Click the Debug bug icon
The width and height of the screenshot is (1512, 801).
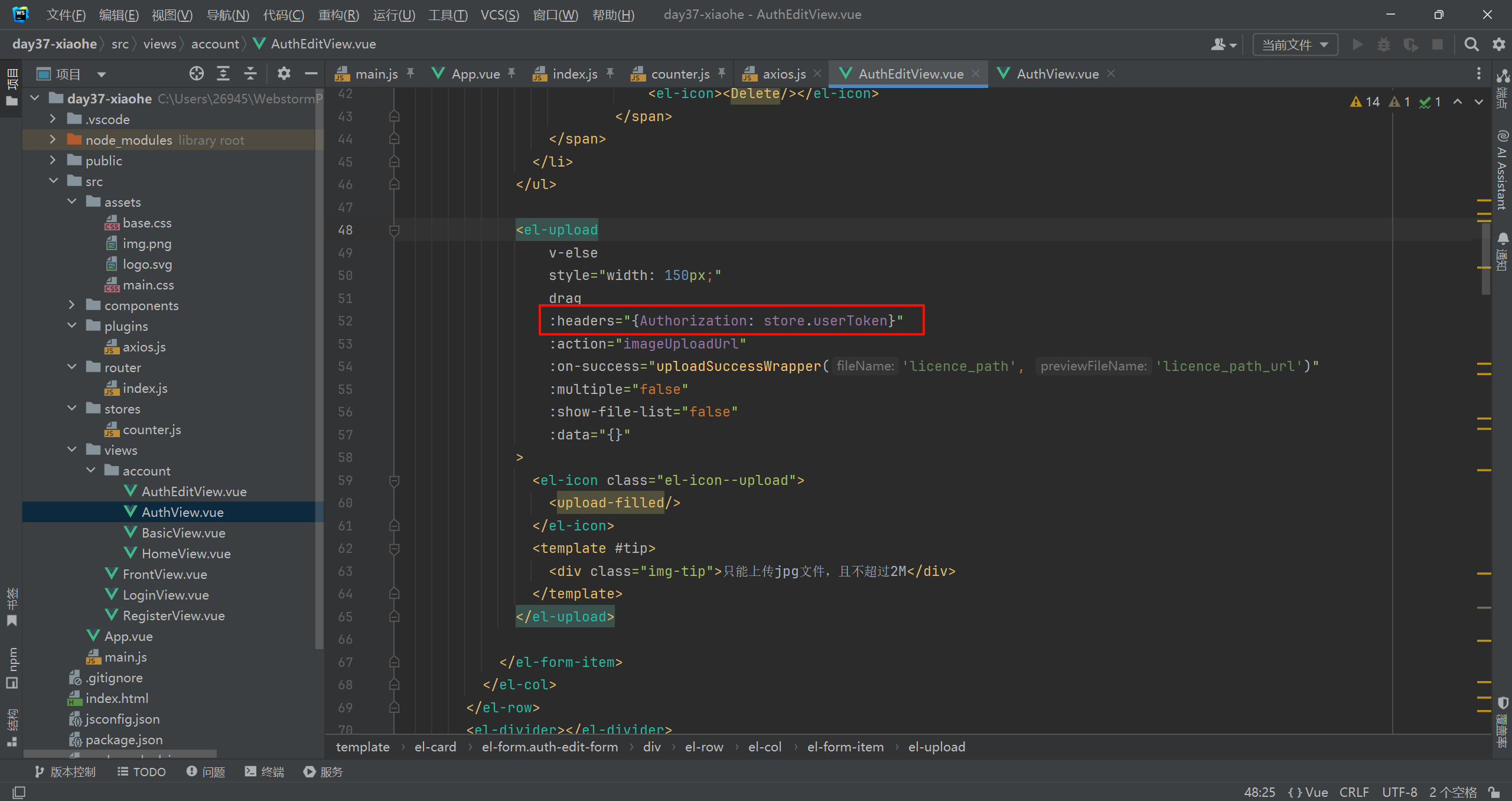[x=1384, y=44]
